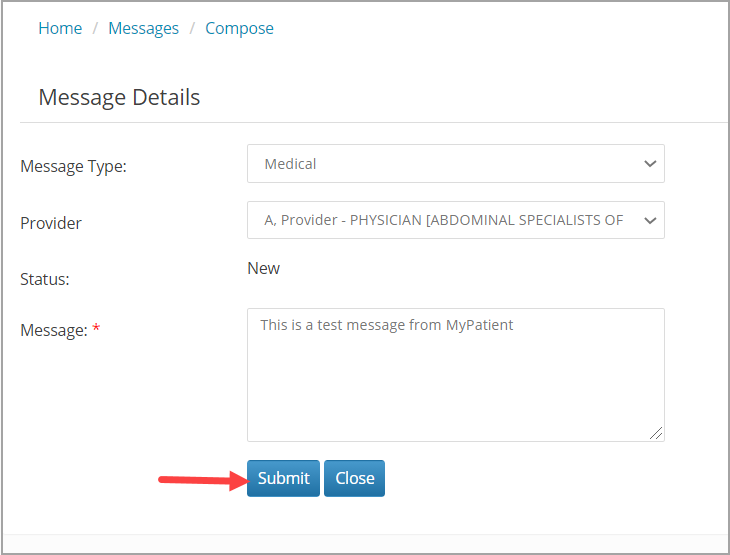Click the red required asterisk next to Message
The width and height of the screenshot is (730, 555).
point(96,329)
